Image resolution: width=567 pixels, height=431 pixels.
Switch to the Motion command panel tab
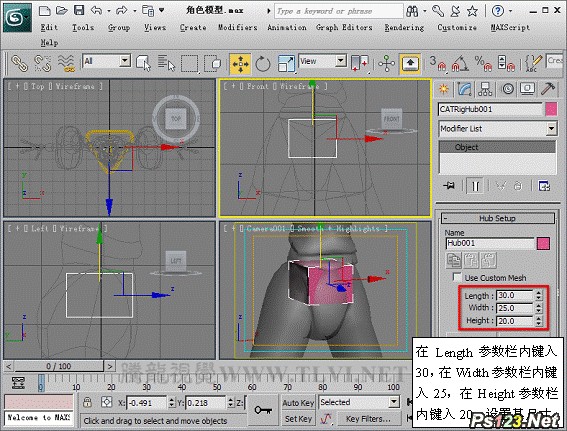click(x=508, y=89)
